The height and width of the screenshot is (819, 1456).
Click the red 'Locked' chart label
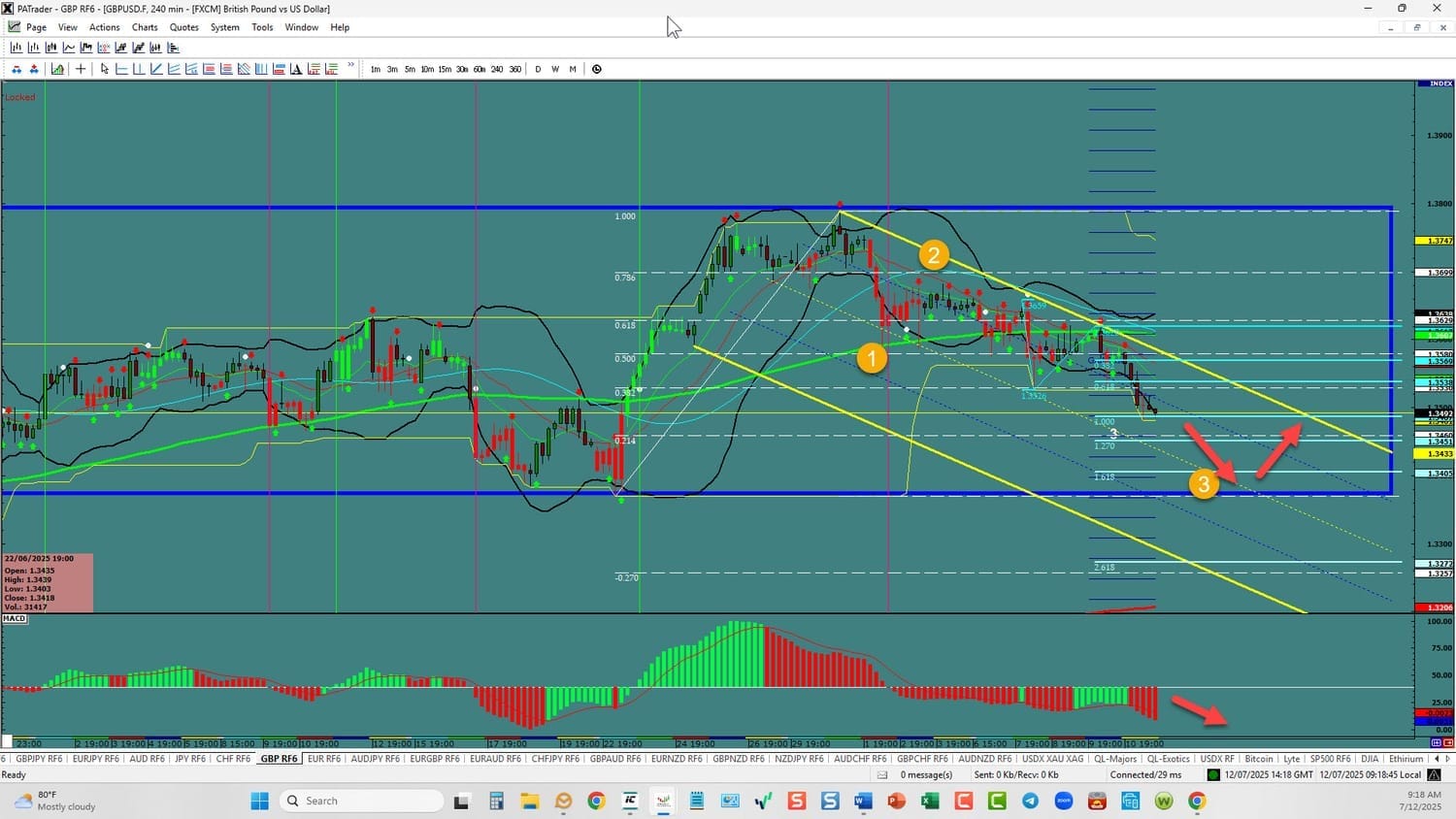click(x=20, y=97)
